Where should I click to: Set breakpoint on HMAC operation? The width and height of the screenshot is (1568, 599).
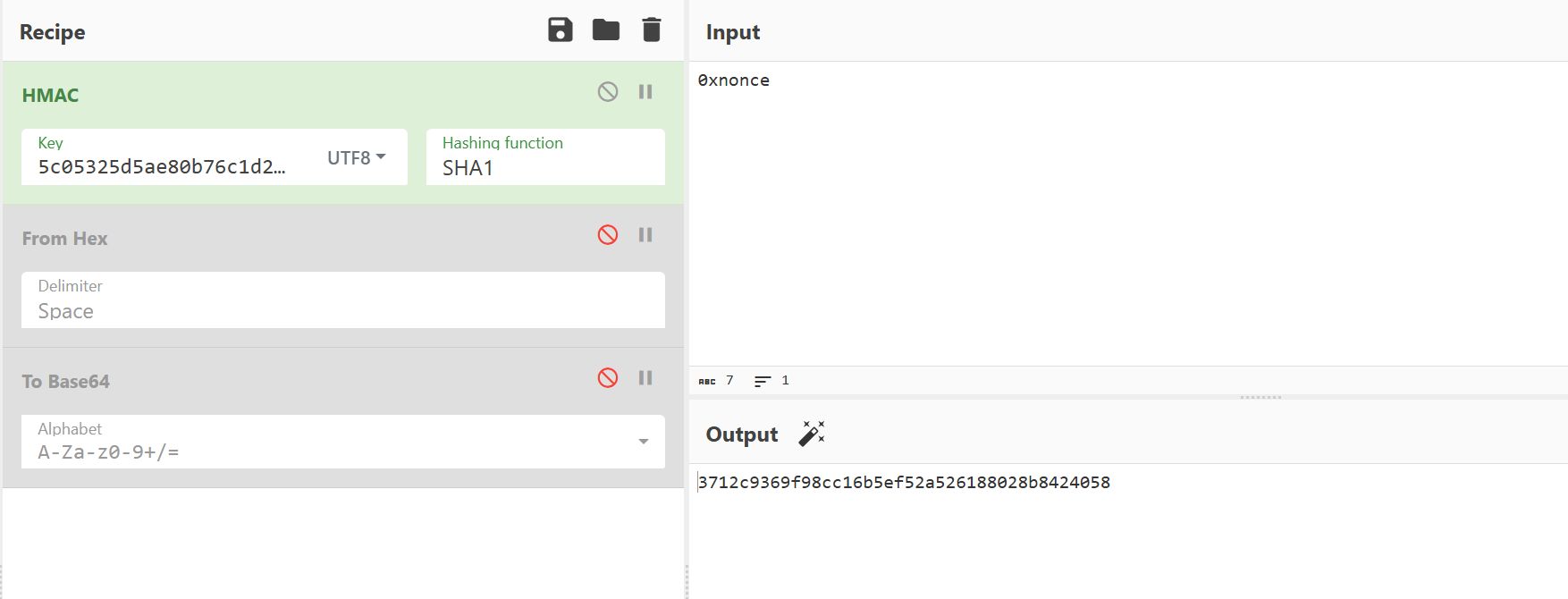(x=645, y=92)
